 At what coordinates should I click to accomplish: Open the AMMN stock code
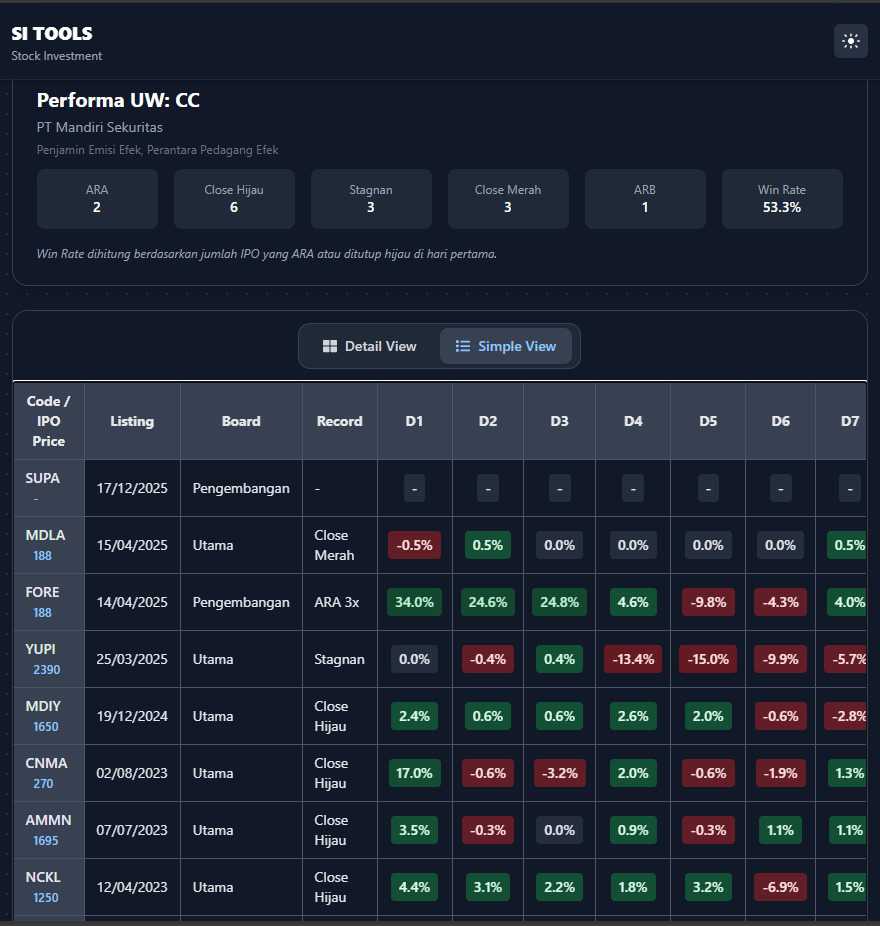click(48, 820)
